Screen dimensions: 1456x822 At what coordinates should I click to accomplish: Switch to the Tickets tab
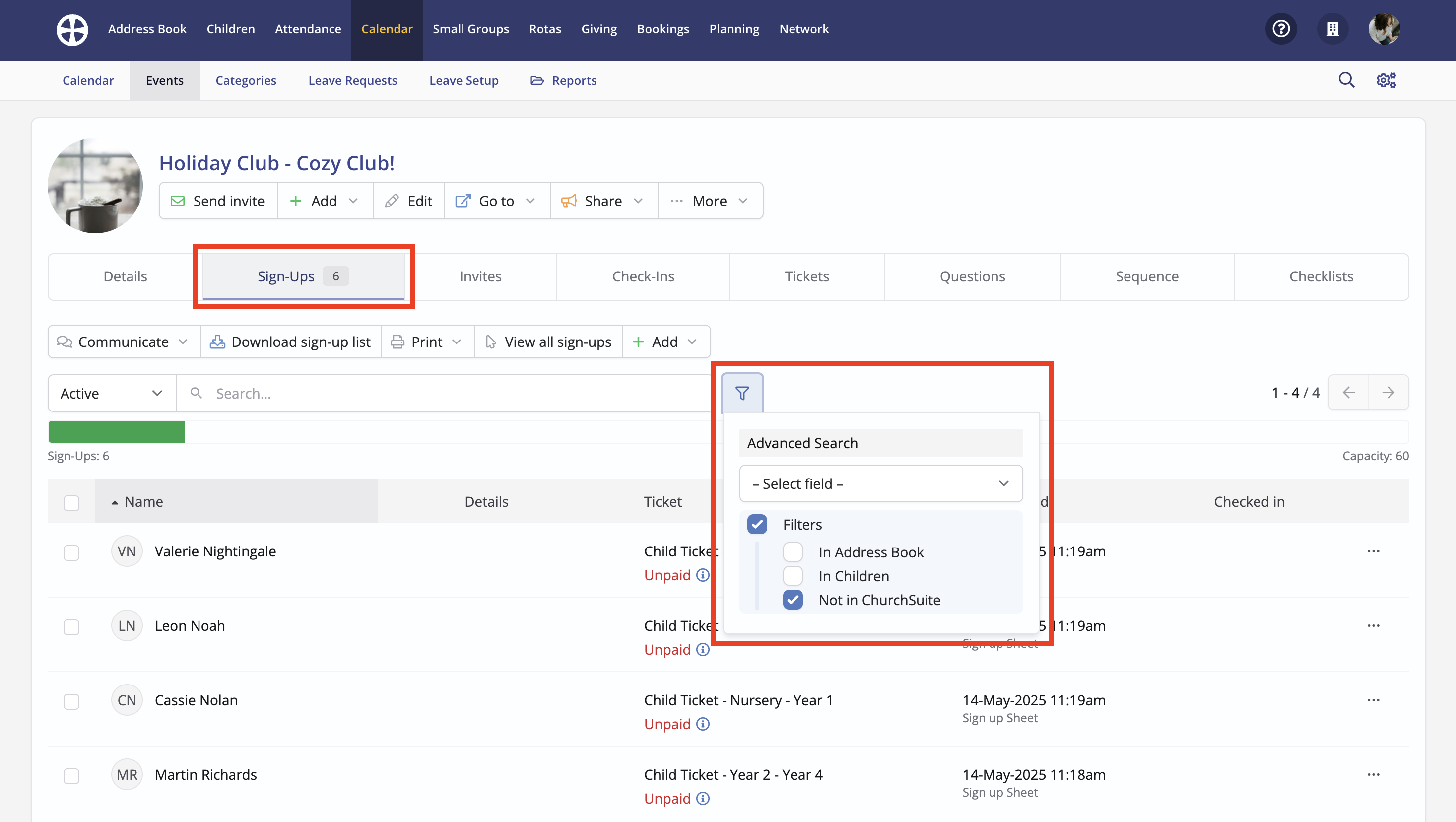[806, 276]
